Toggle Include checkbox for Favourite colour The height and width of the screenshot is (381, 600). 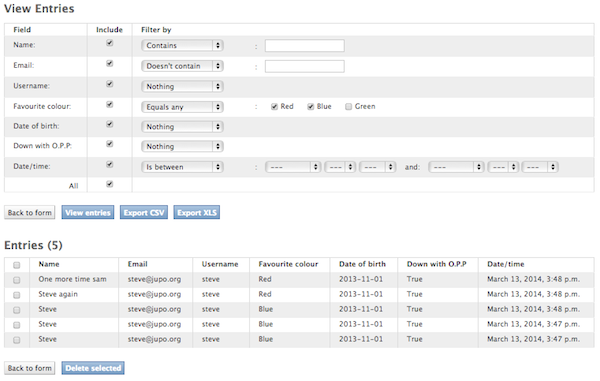pos(109,104)
